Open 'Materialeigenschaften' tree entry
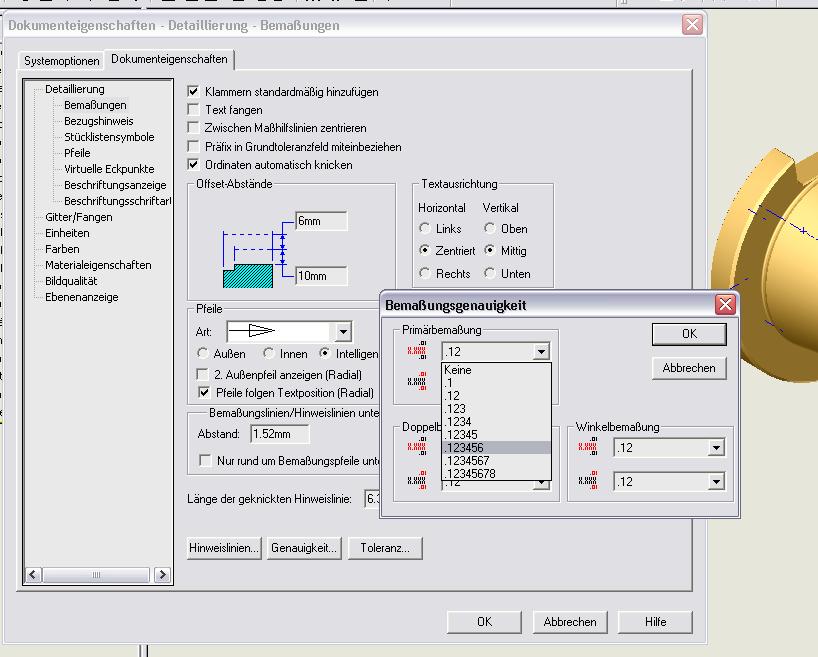The image size is (818, 657). (98, 265)
